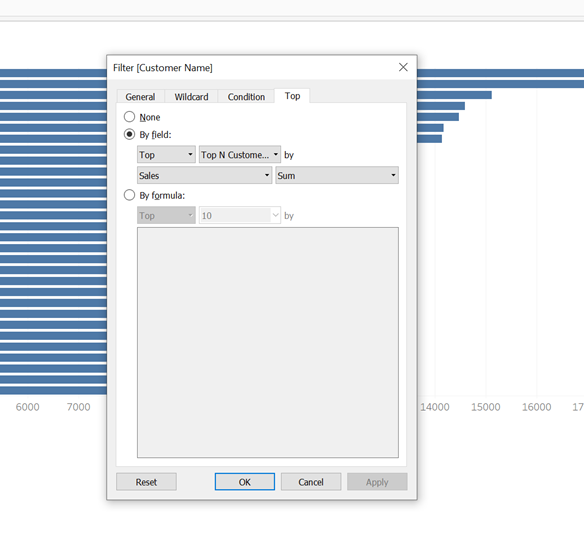Viewport: 584px width, 559px height.
Task: Open the Sales field dropdown
Action: [x=204, y=175]
